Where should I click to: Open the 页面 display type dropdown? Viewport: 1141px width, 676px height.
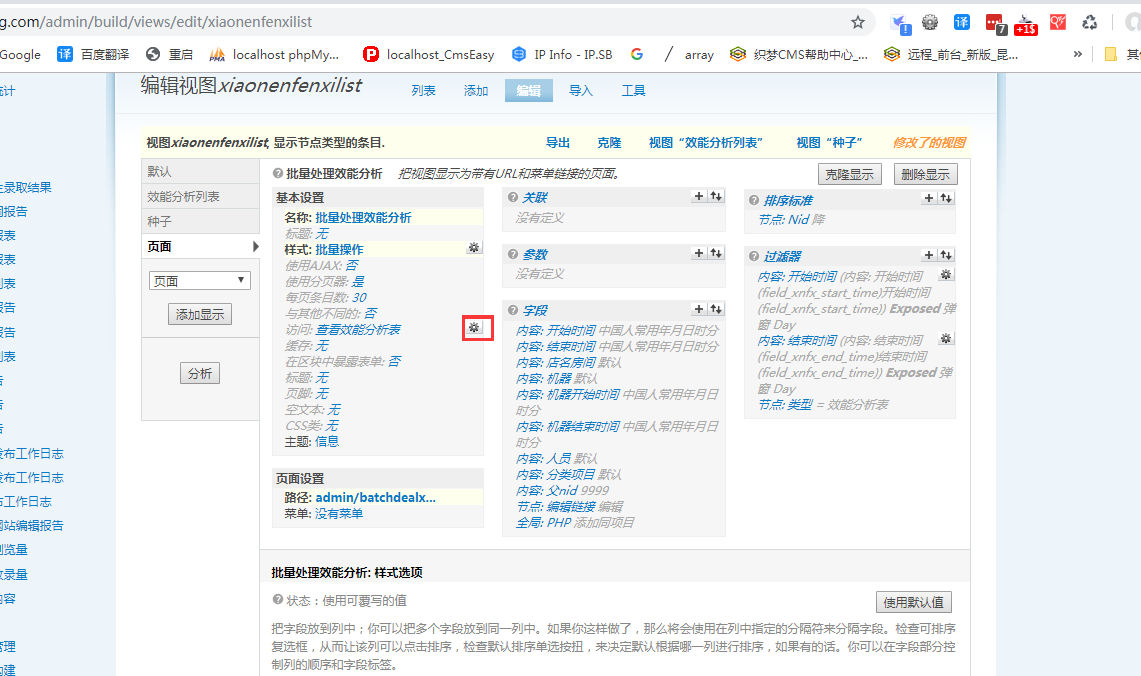[199, 281]
